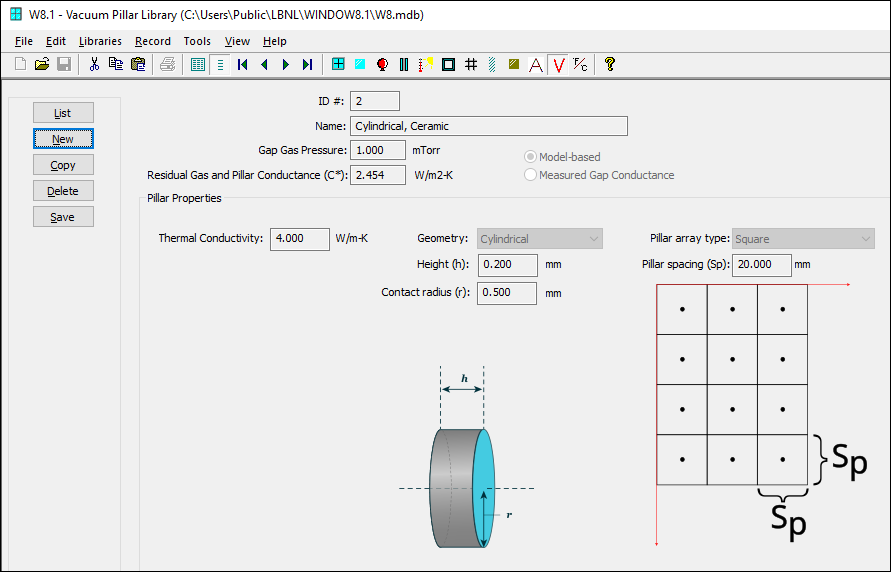Switch to list view toolbar icon
The width and height of the screenshot is (891, 572).
[198, 65]
